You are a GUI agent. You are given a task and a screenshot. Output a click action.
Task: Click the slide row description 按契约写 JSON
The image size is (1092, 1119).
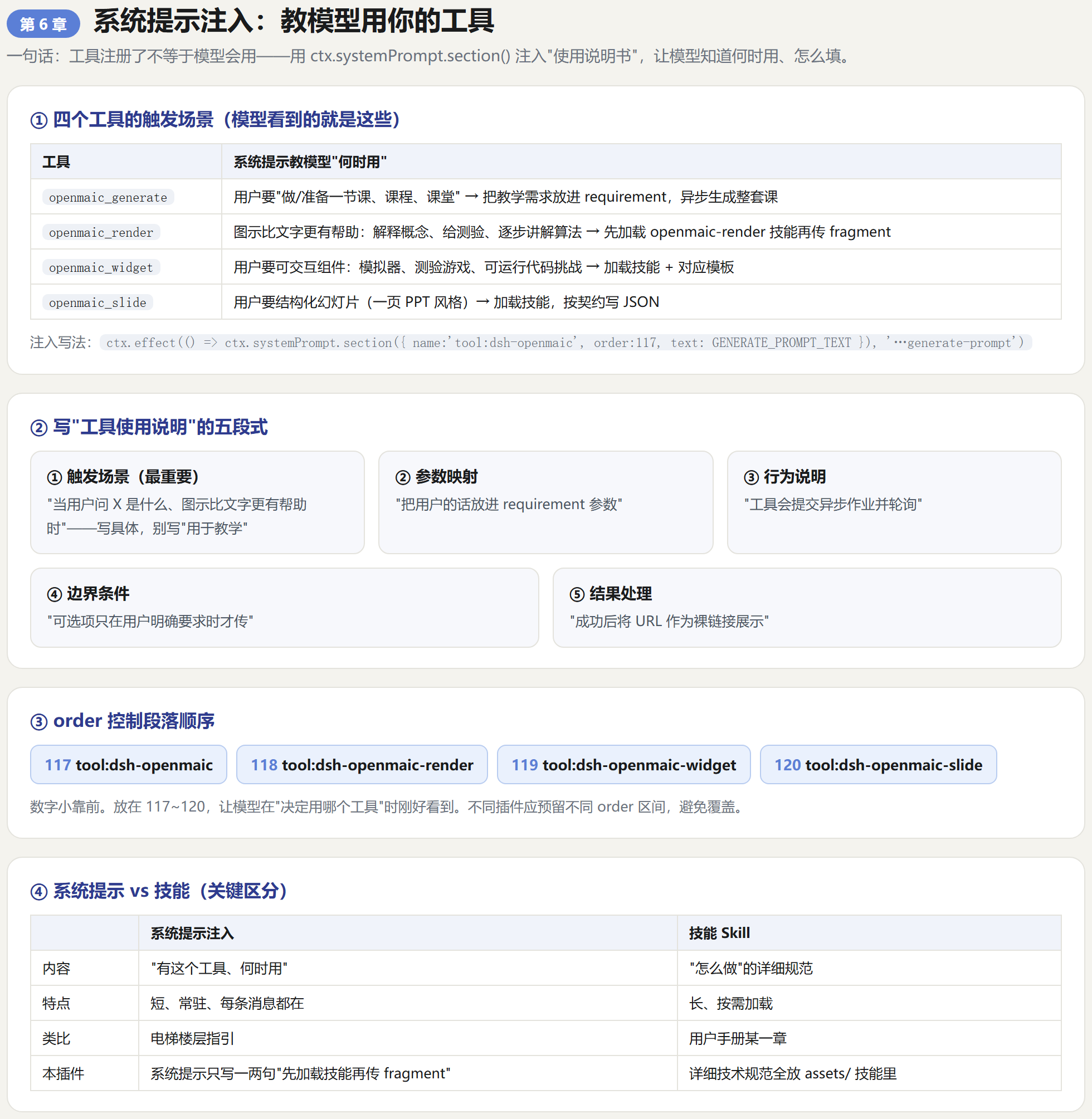tap(446, 301)
